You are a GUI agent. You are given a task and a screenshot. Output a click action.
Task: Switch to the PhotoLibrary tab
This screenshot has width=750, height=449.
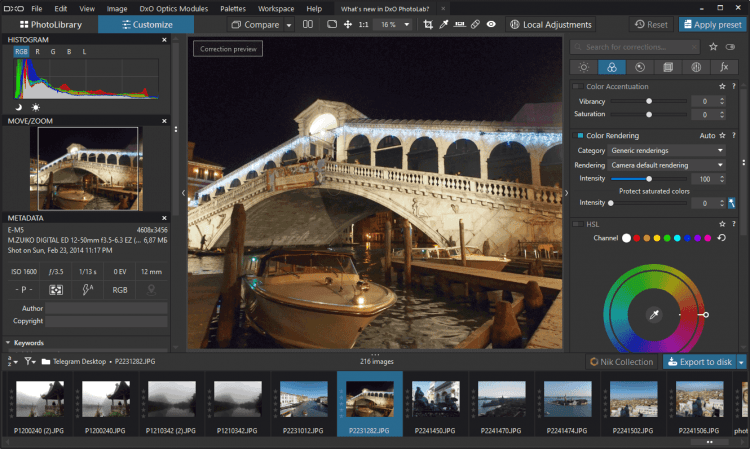(x=49, y=24)
